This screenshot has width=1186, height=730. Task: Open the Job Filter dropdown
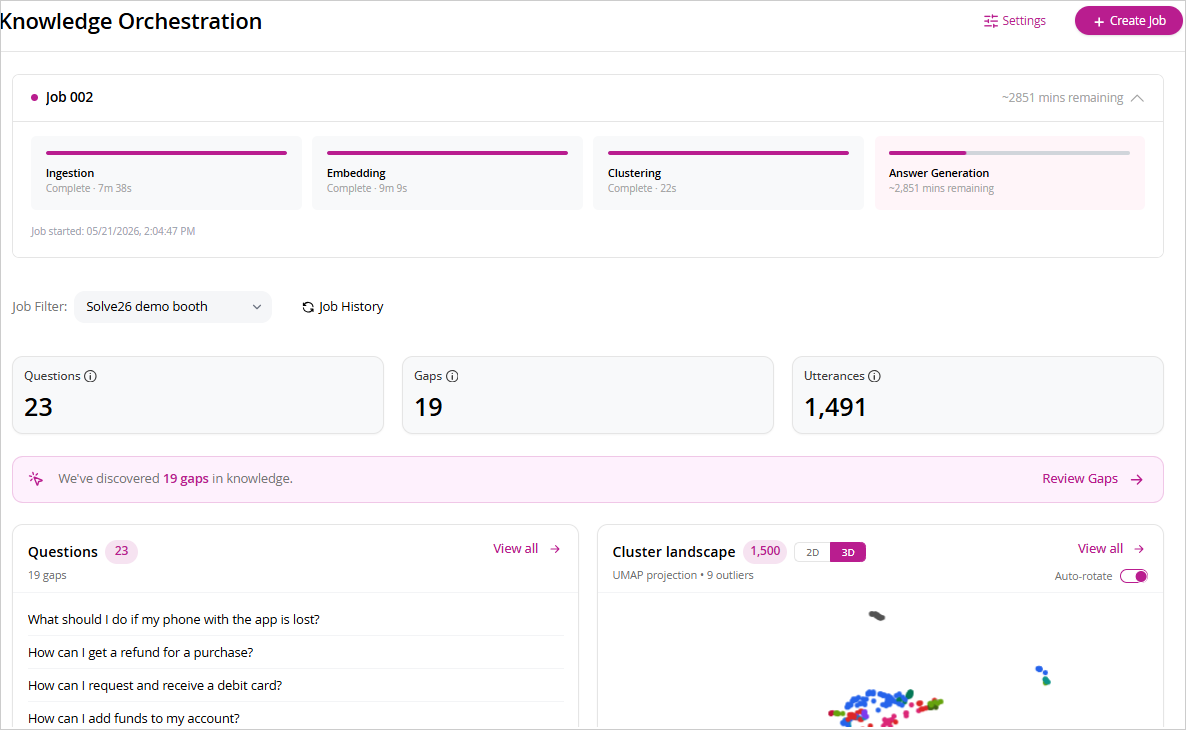click(x=172, y=307)
